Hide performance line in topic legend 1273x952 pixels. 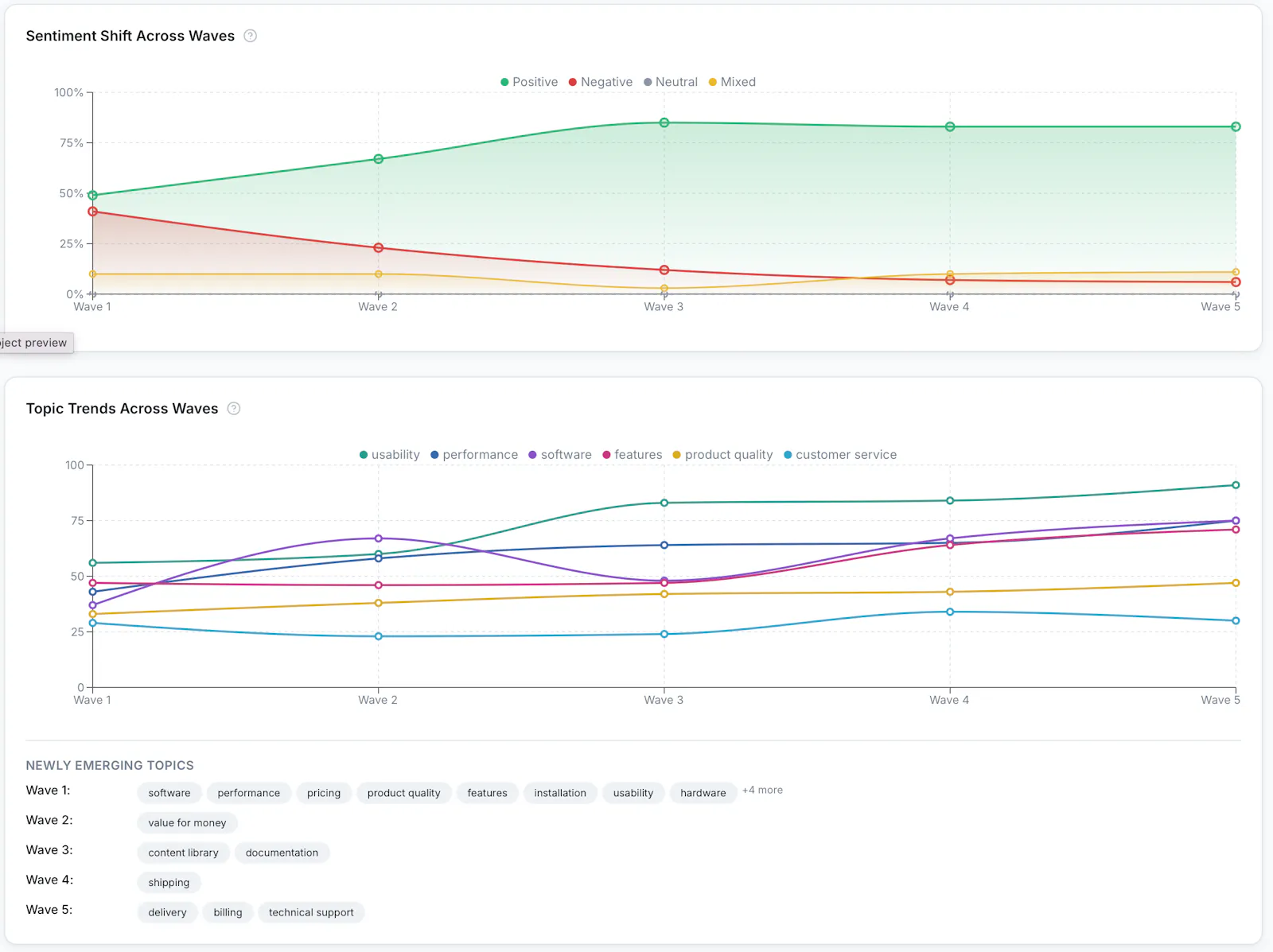pos(474,455)
